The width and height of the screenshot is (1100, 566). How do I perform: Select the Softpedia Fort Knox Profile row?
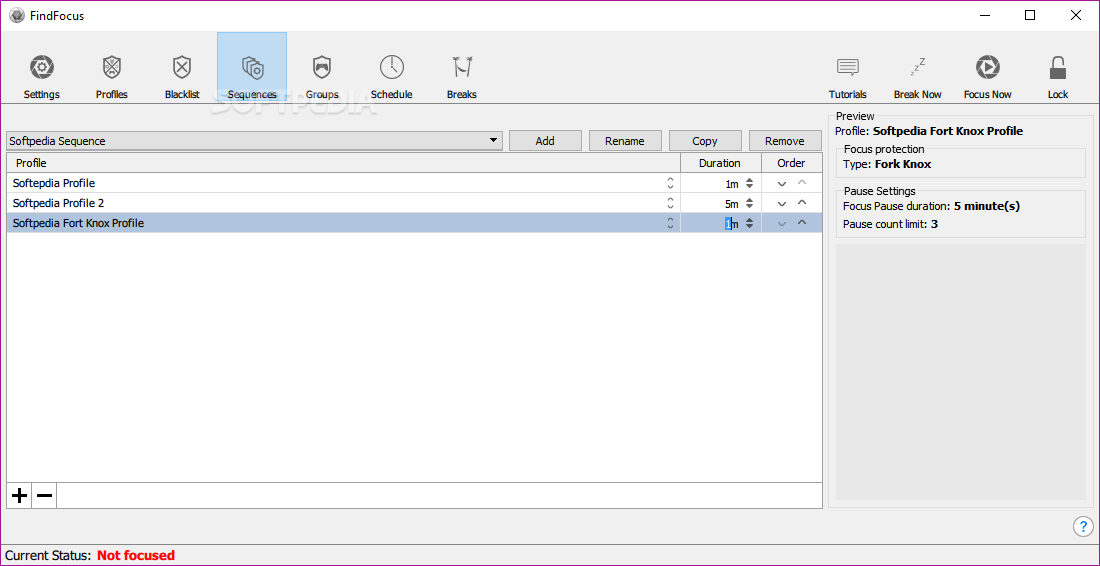414,224
